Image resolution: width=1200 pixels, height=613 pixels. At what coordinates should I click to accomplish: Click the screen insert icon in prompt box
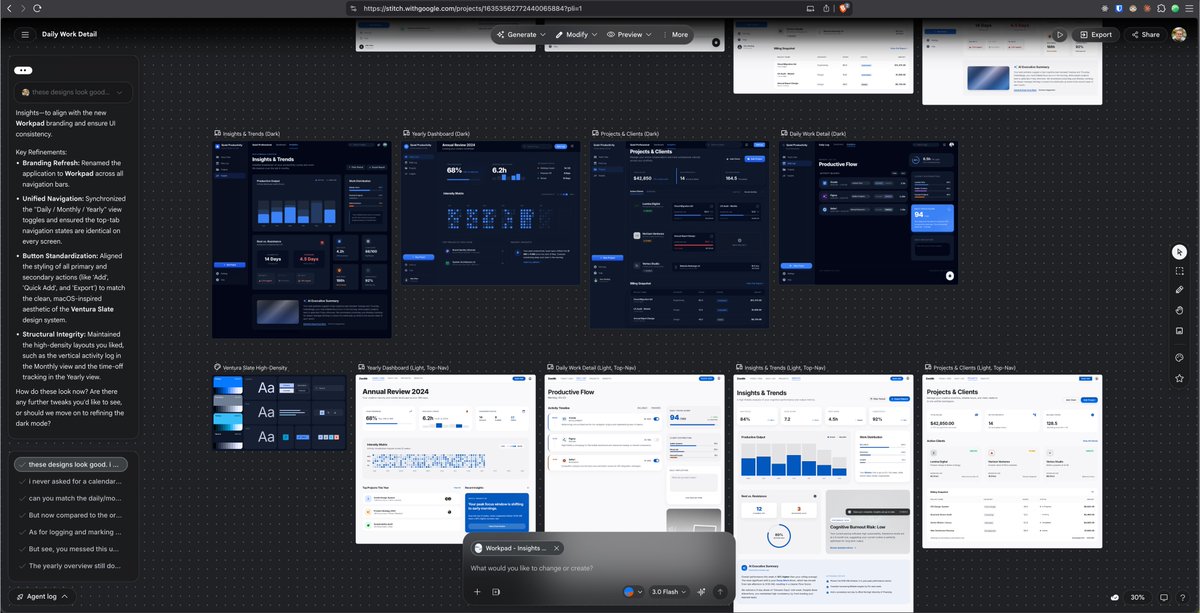point(496,592)
